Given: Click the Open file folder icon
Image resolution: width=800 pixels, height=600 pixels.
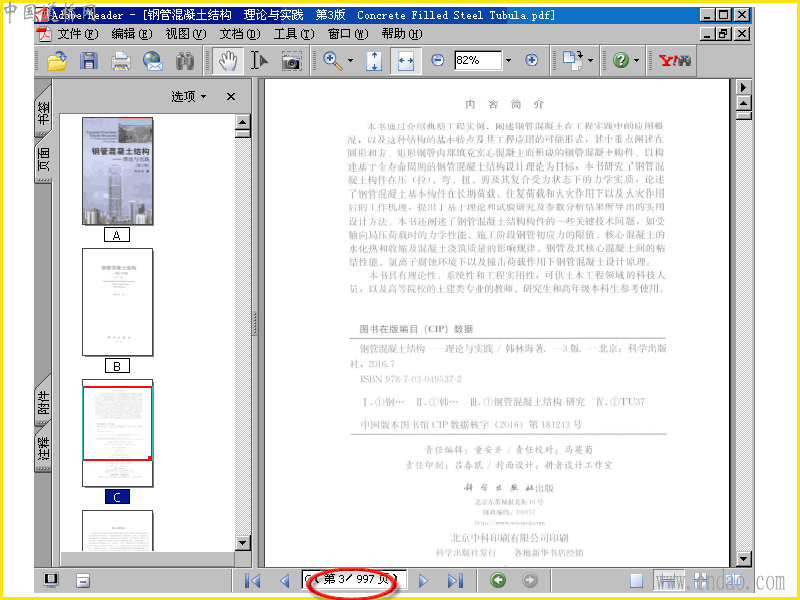Looking at the screenshot, I should coord(57,61).
